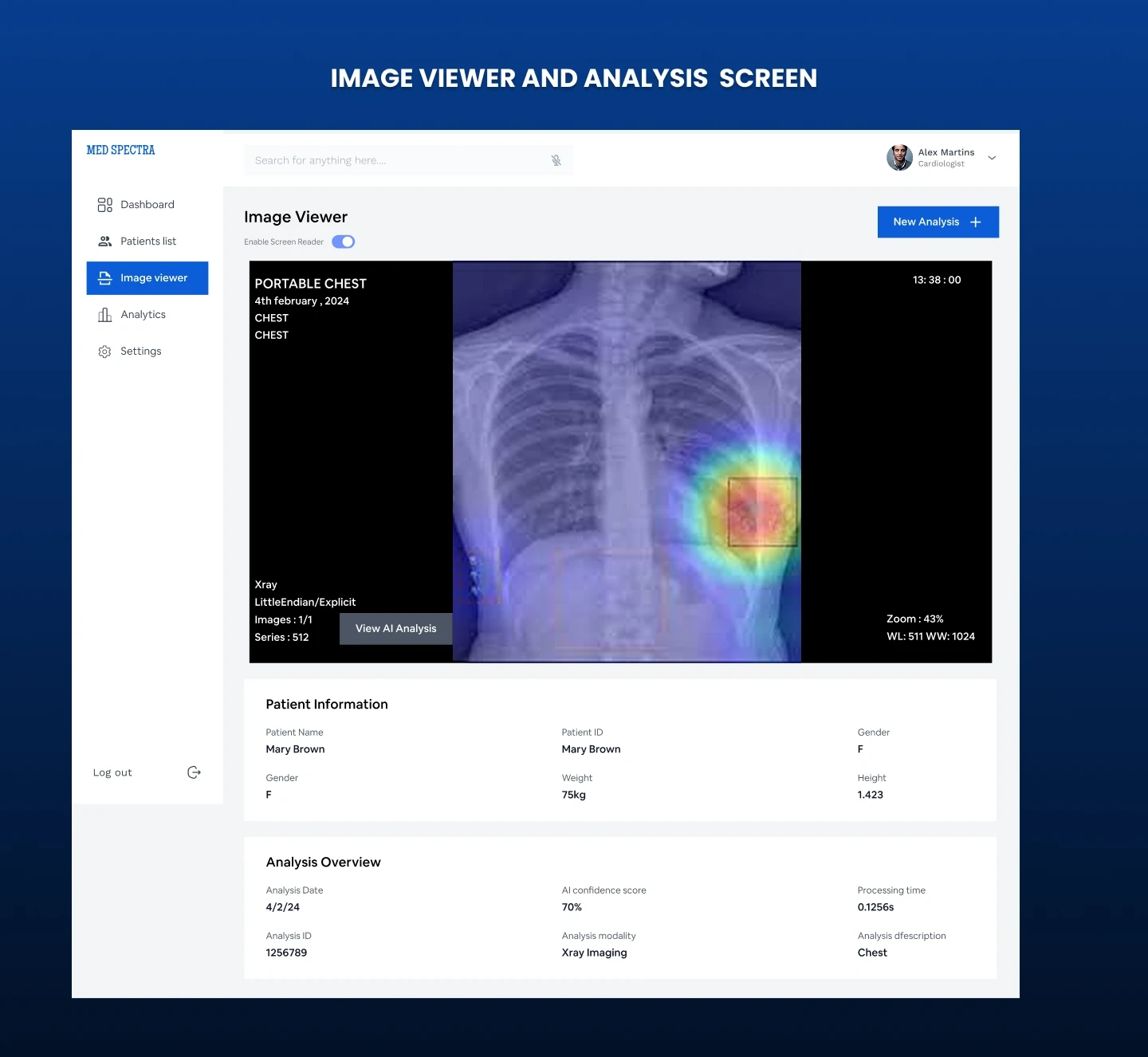Image resolution: width=1148 pixels, height=1057 pixels.
Task: Click the Analysis Date value 4/2/24
Action: pos(283,907)
